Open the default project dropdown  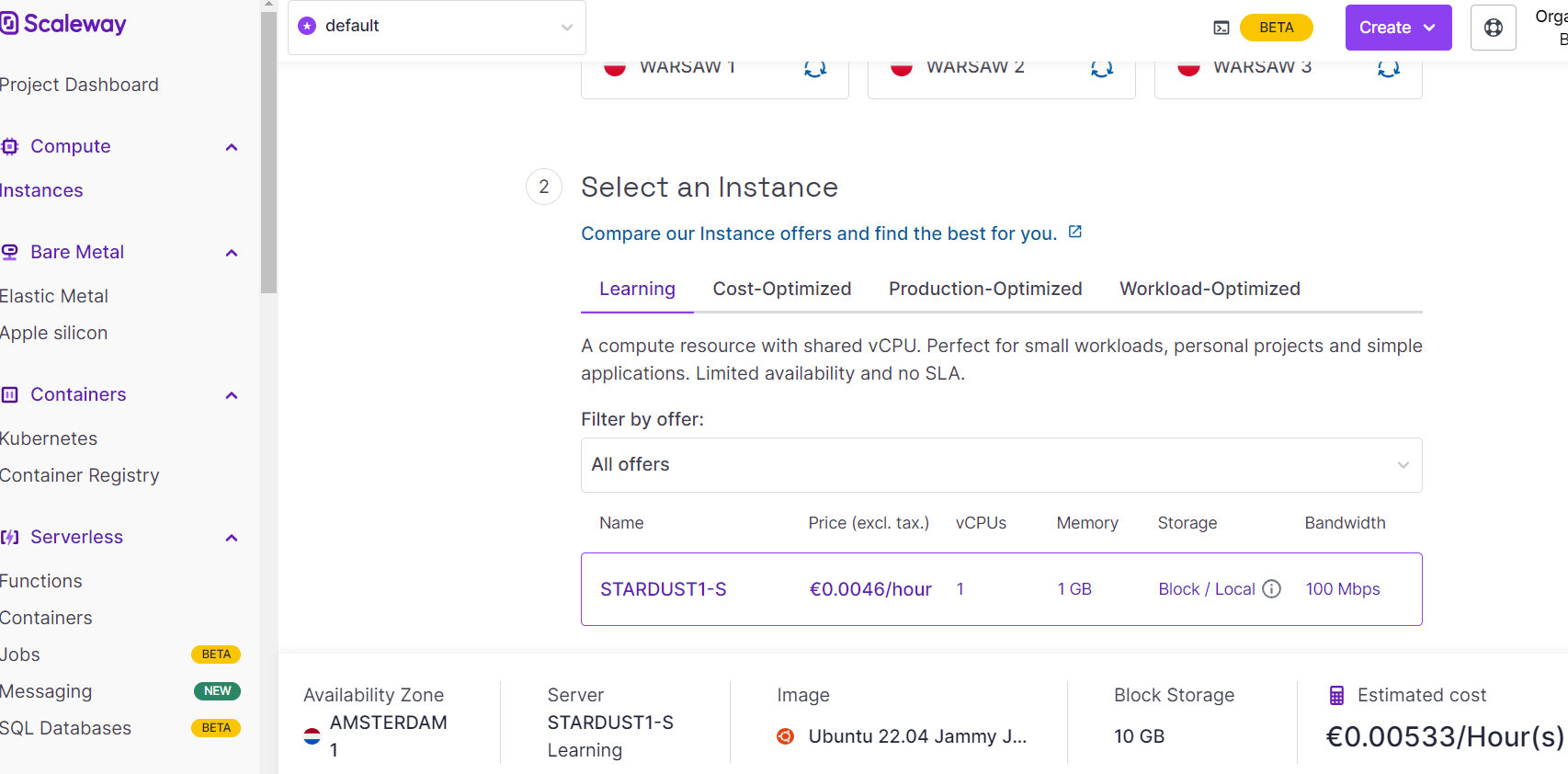click(437, 27)
